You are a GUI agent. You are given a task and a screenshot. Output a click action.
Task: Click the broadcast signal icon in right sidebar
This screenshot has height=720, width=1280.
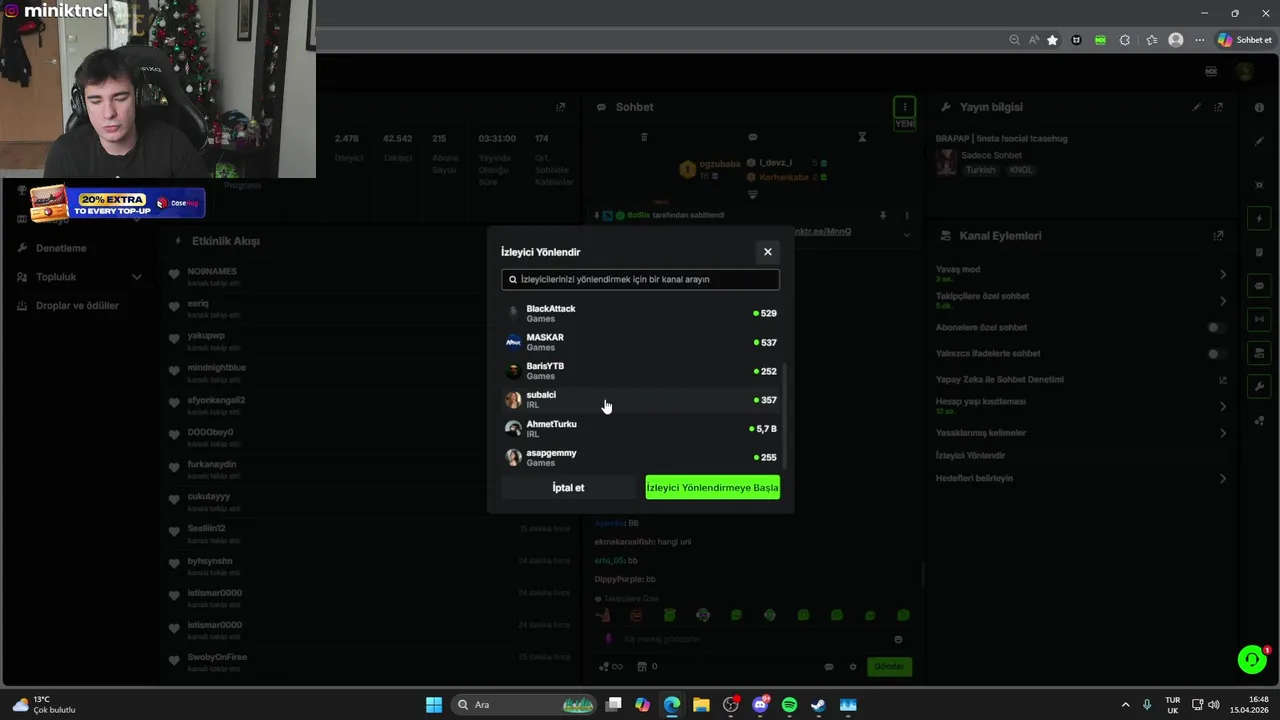click(x=1259, y=319)
